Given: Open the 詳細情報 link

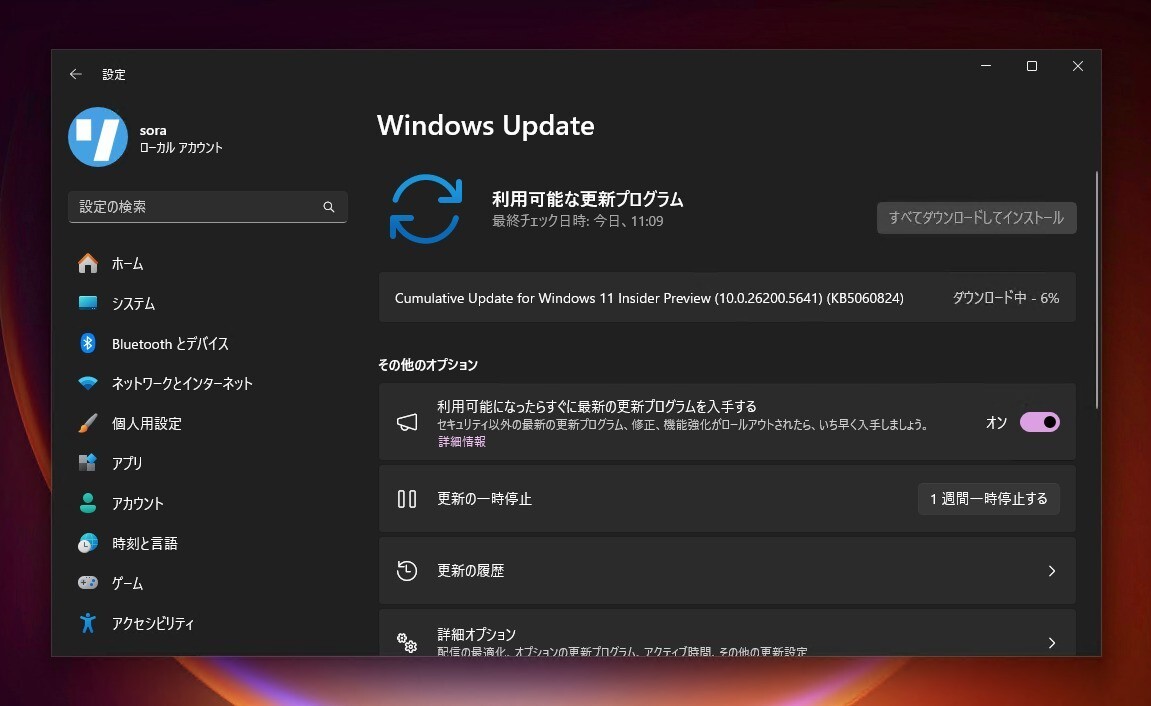Looking at the screenshot, I should pyautogui.click(x=462, y=441).
